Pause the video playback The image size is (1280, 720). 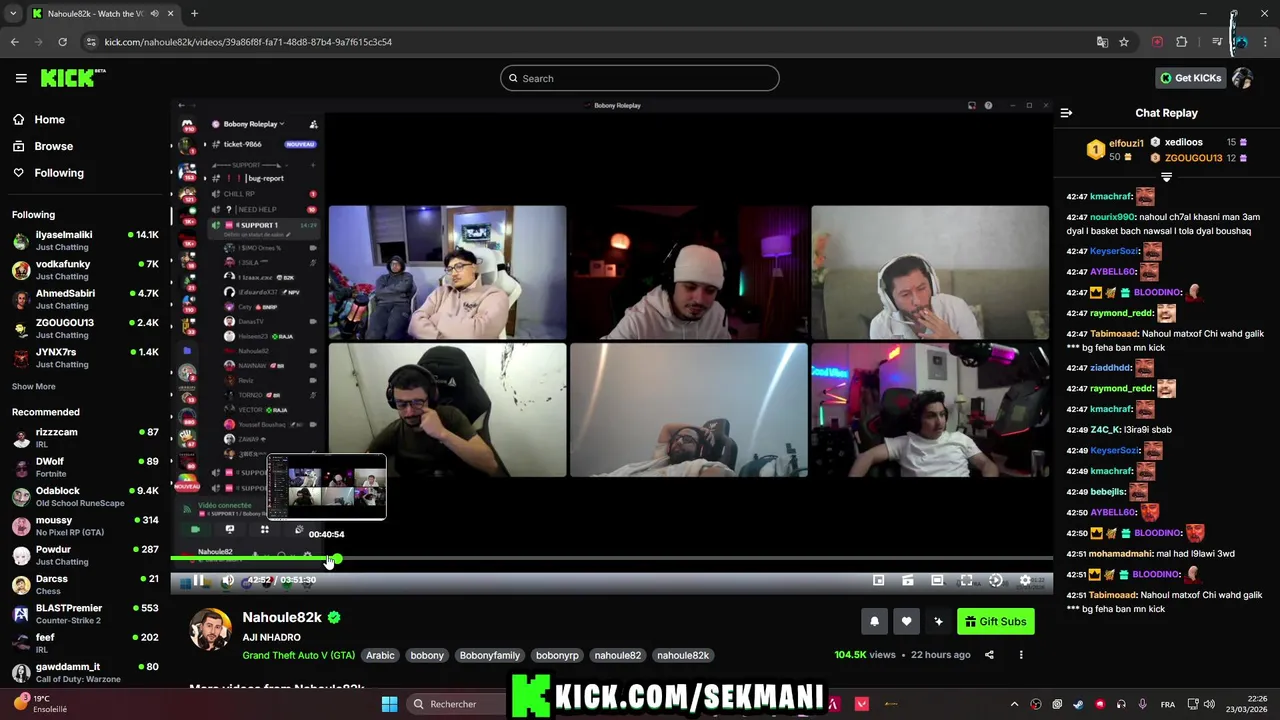tap(198, 580)
